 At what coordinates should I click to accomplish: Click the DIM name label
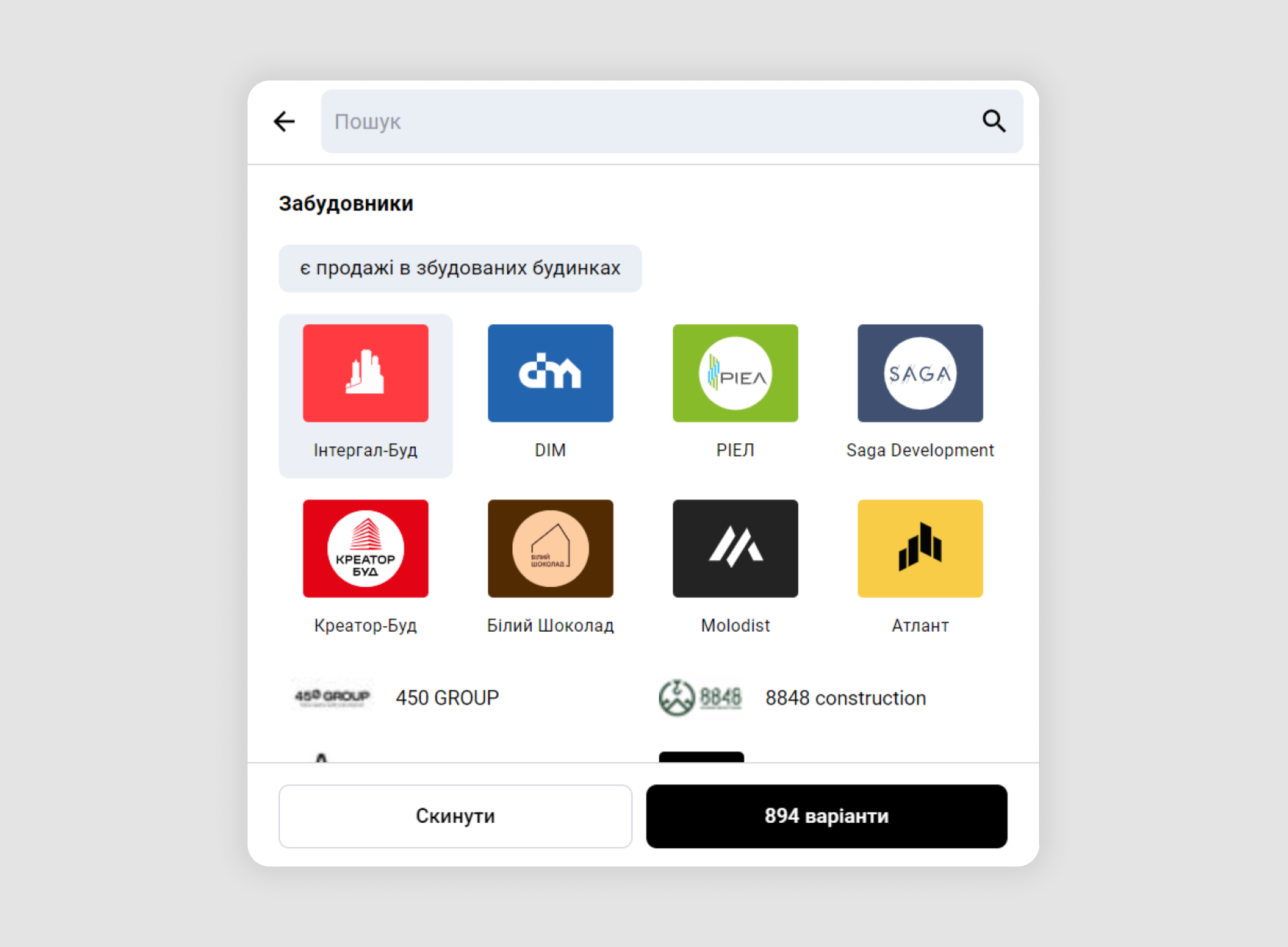click(x=550, y=450)
